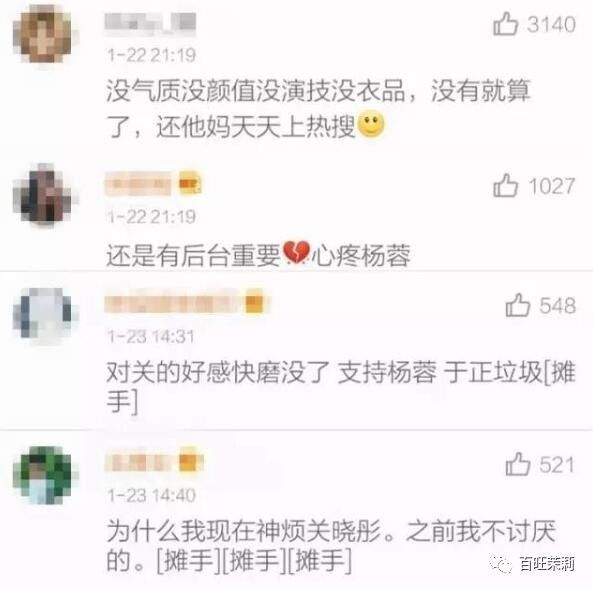Select the comment starting with '对关的好感快磨没了'
Screen dimensions: 593x589
coord(340,387)
